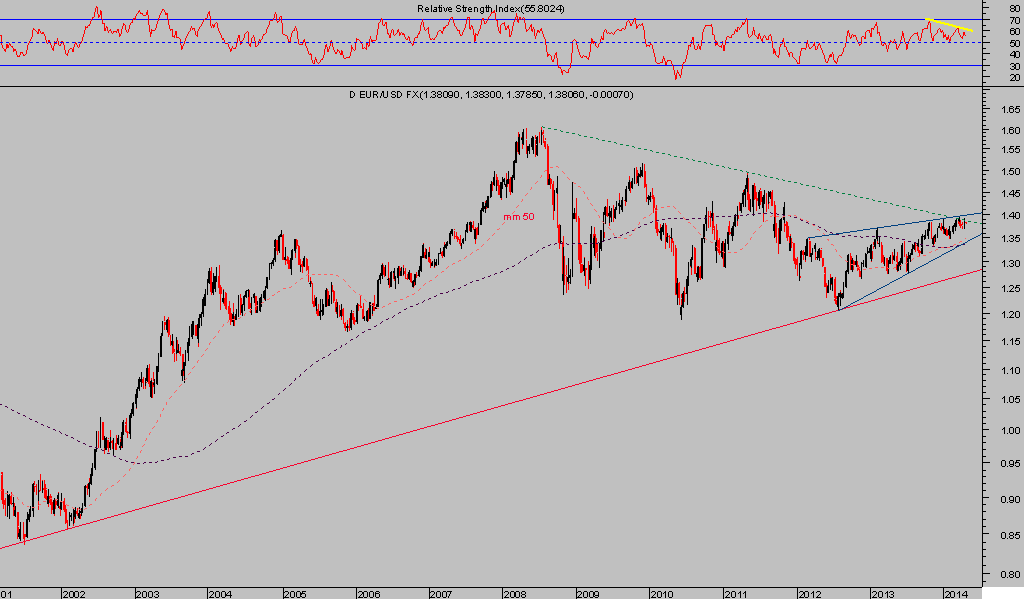The image size is (1024, 599).
Task: Click the 1.40 price level on the axis
Action: click(1008, 216)
